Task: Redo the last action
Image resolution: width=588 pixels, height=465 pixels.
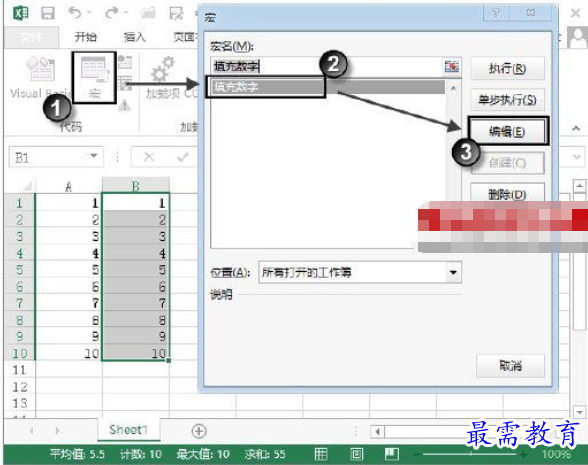Action: [111, 13]
